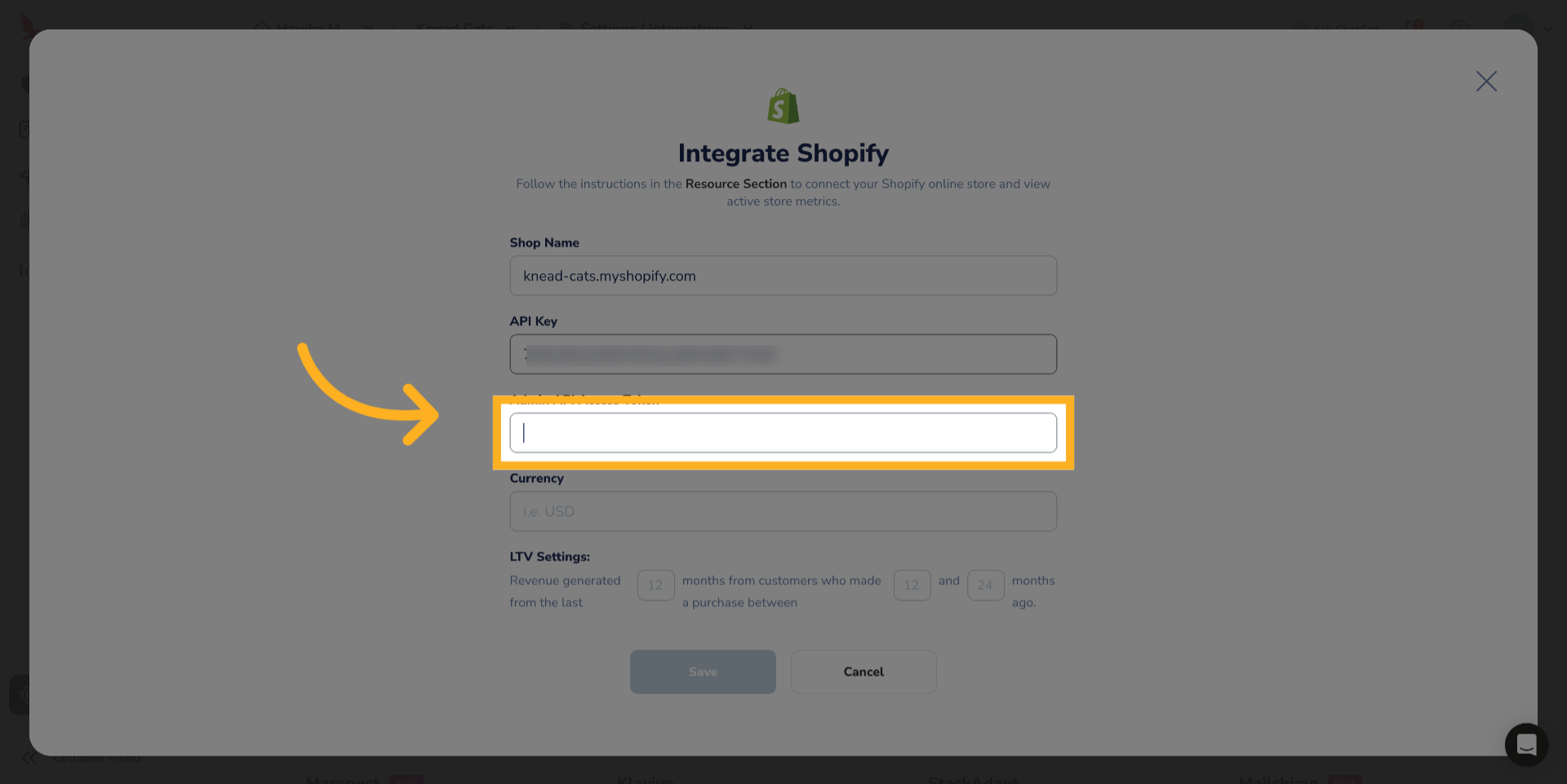The height and width of the screenshot is (784, 1567).
Task: Click the Collapse Menu double-chevron icon
Action: click(29, 758)
